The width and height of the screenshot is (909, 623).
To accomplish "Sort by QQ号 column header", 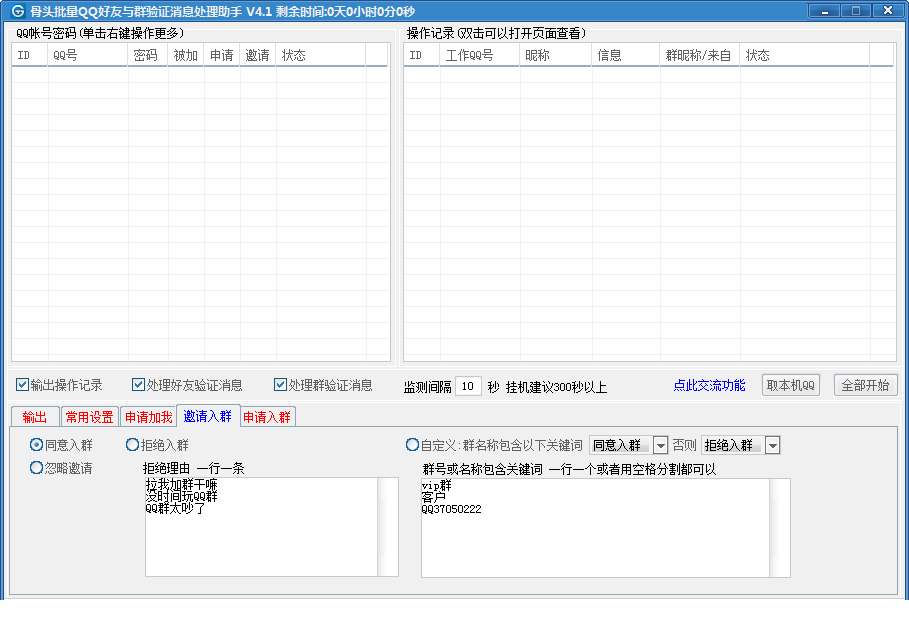I will [x=88, y=55].
